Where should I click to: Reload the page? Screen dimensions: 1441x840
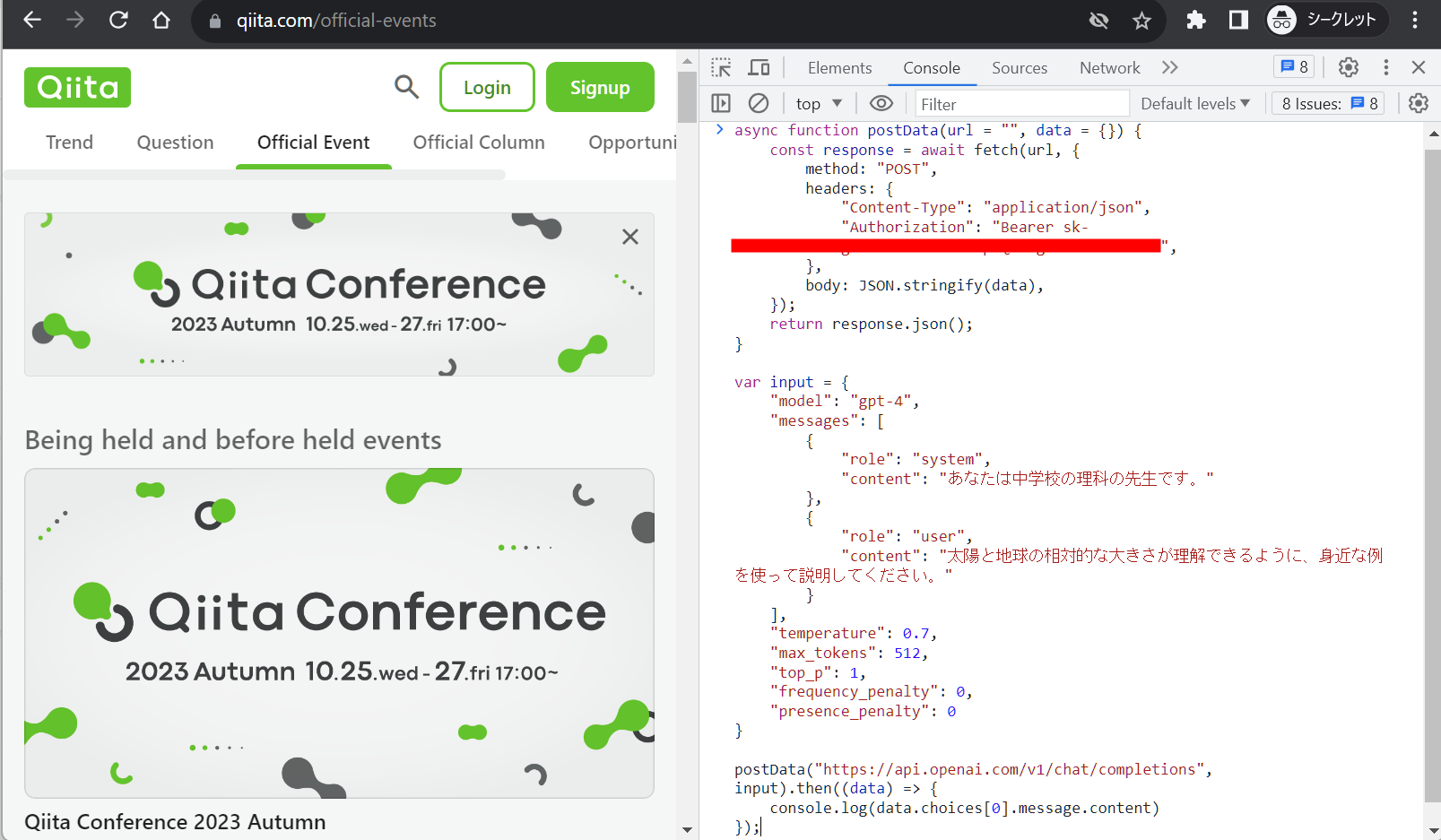(118, 20)
